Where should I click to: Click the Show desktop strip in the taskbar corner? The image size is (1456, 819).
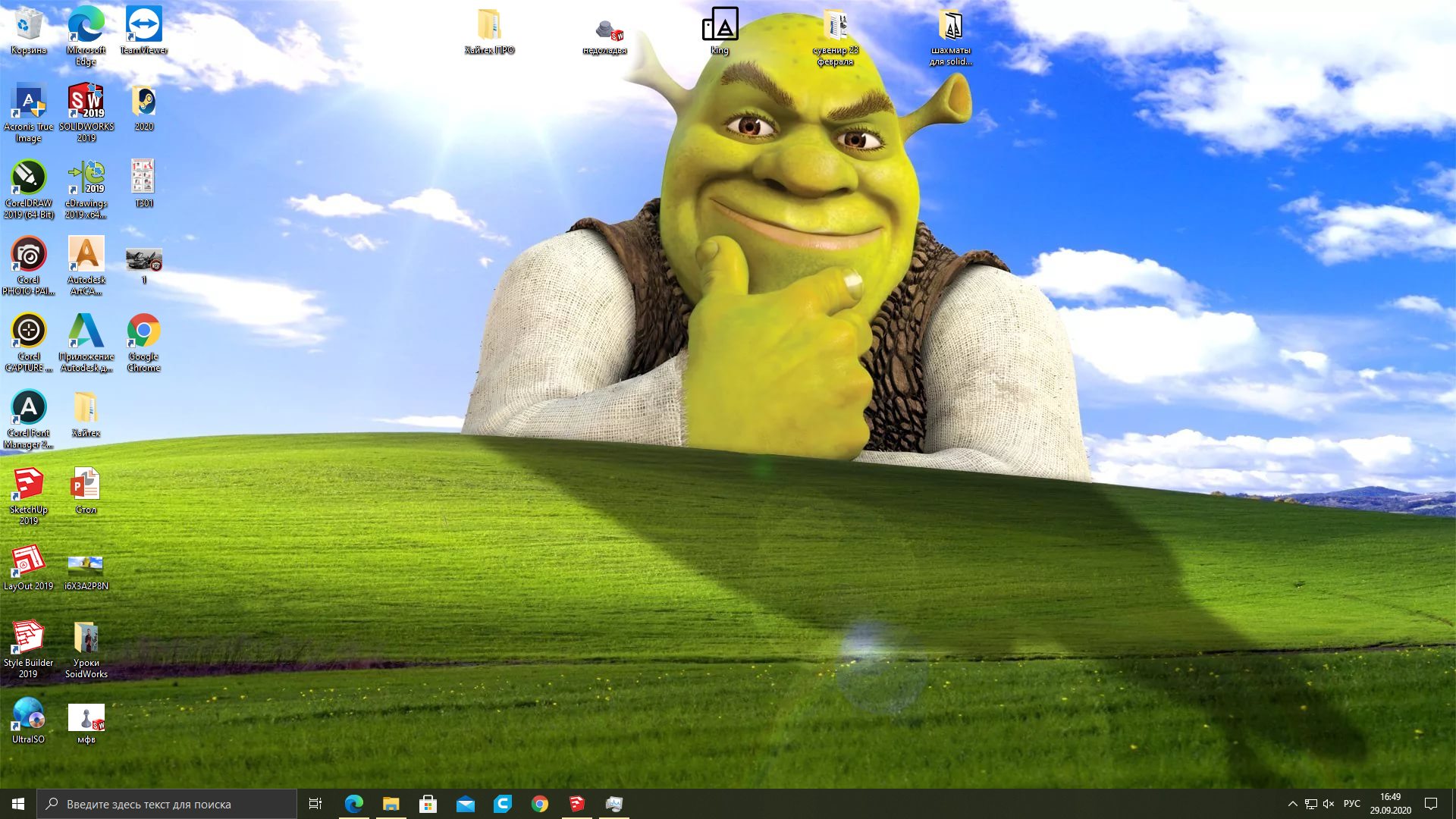click(1453, 804)
